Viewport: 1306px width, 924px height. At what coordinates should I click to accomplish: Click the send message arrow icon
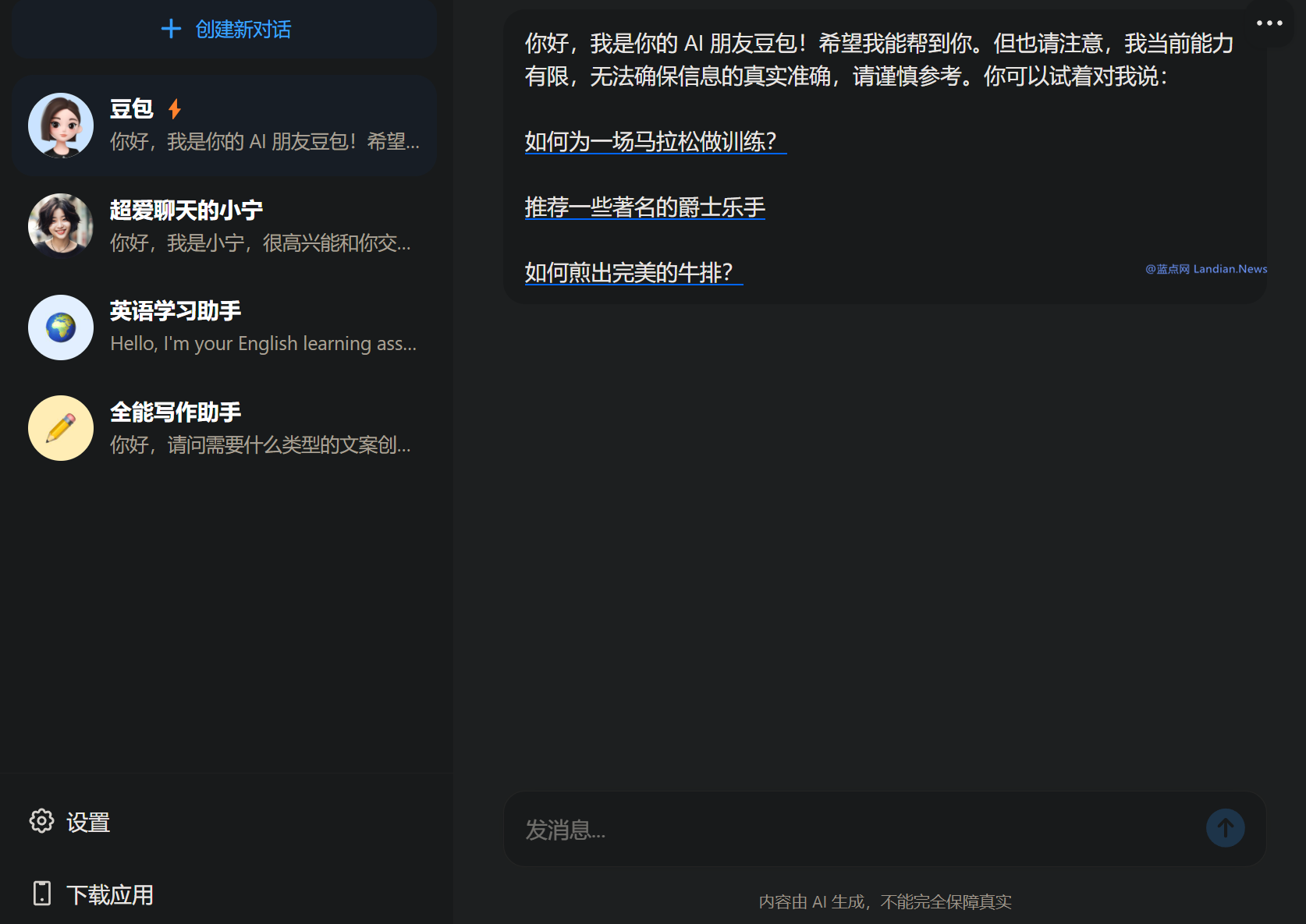[1225, 828]
